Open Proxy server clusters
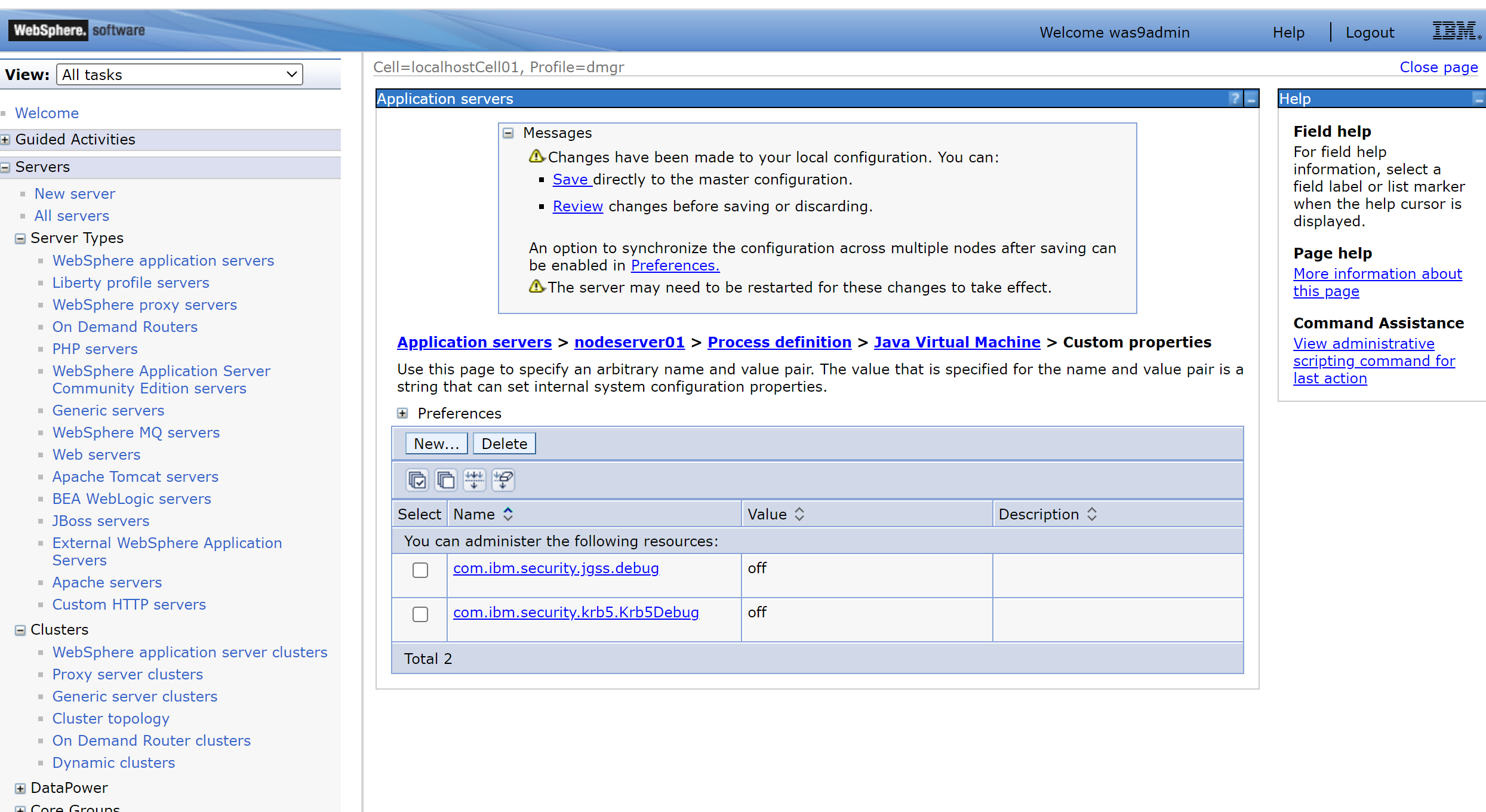1486x812 pixels. [x=128, y=674]
